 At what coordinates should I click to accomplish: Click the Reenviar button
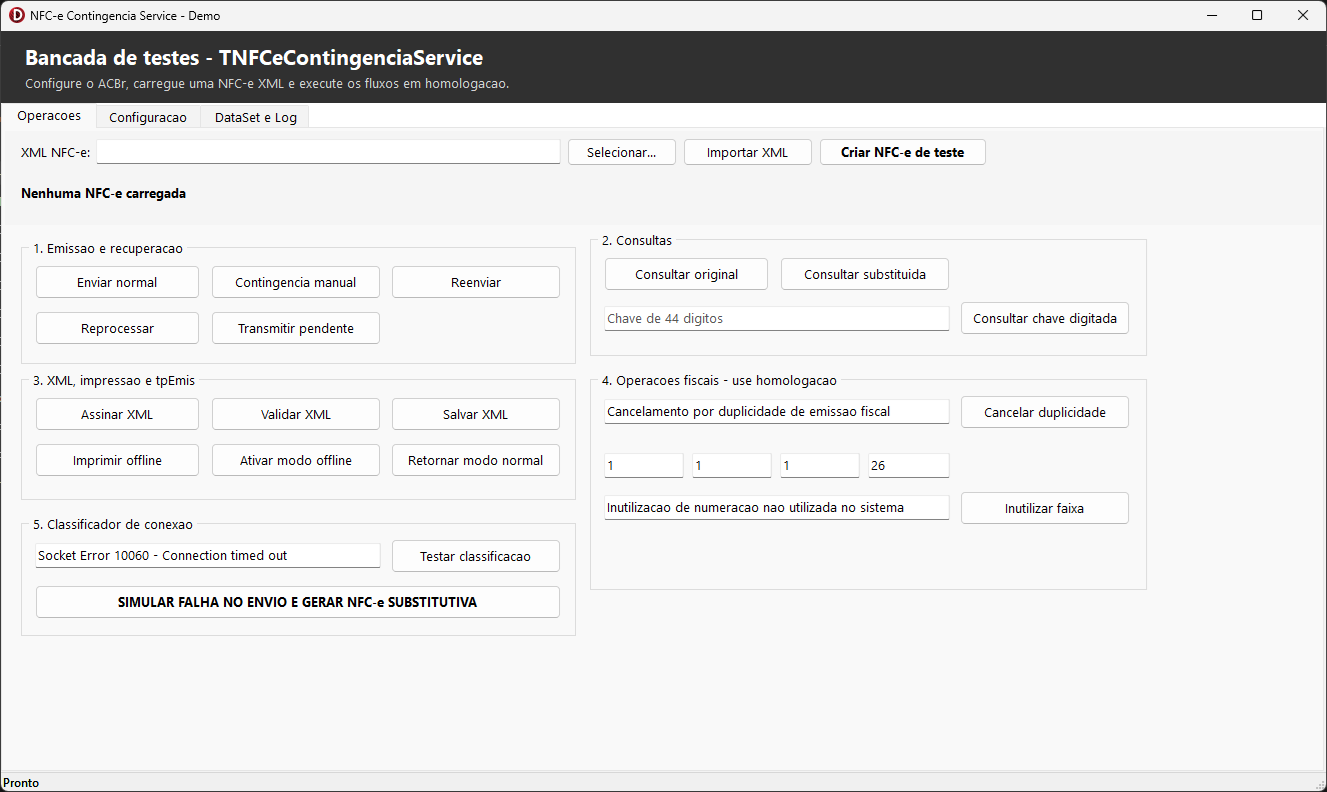click(x=476, y=282)
